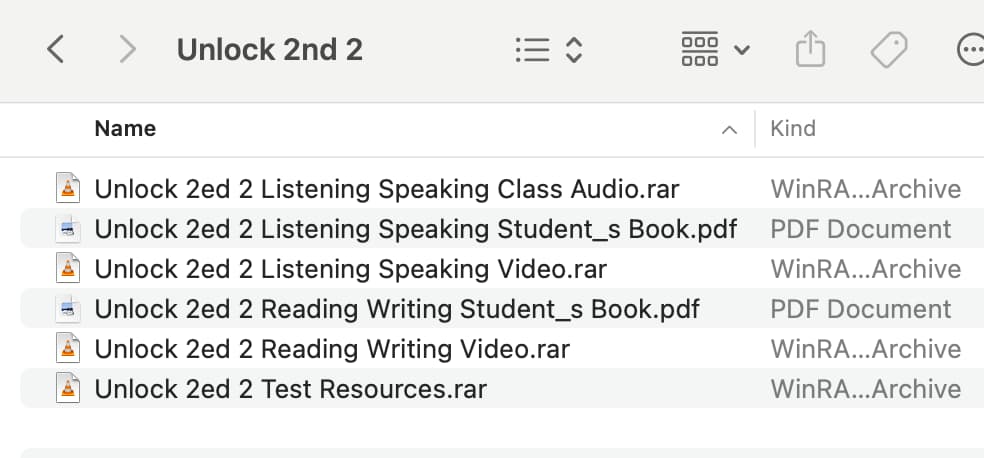Select Unlock 2ed 2 Listening Speaking Class Audio.rar
984x458 pixels.
tap(502, 189)
